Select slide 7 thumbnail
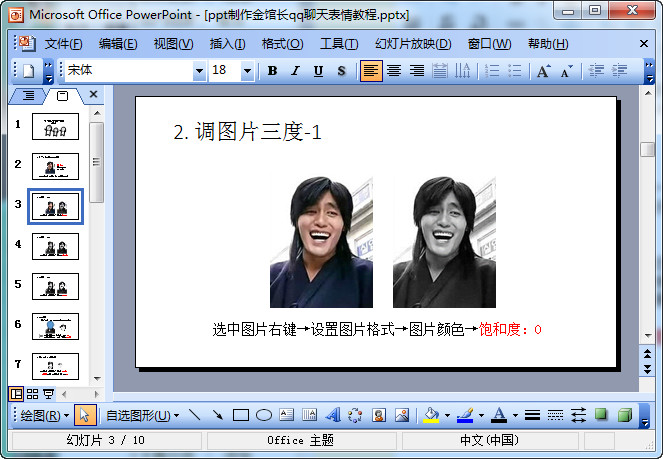 [x=55, y=366]
